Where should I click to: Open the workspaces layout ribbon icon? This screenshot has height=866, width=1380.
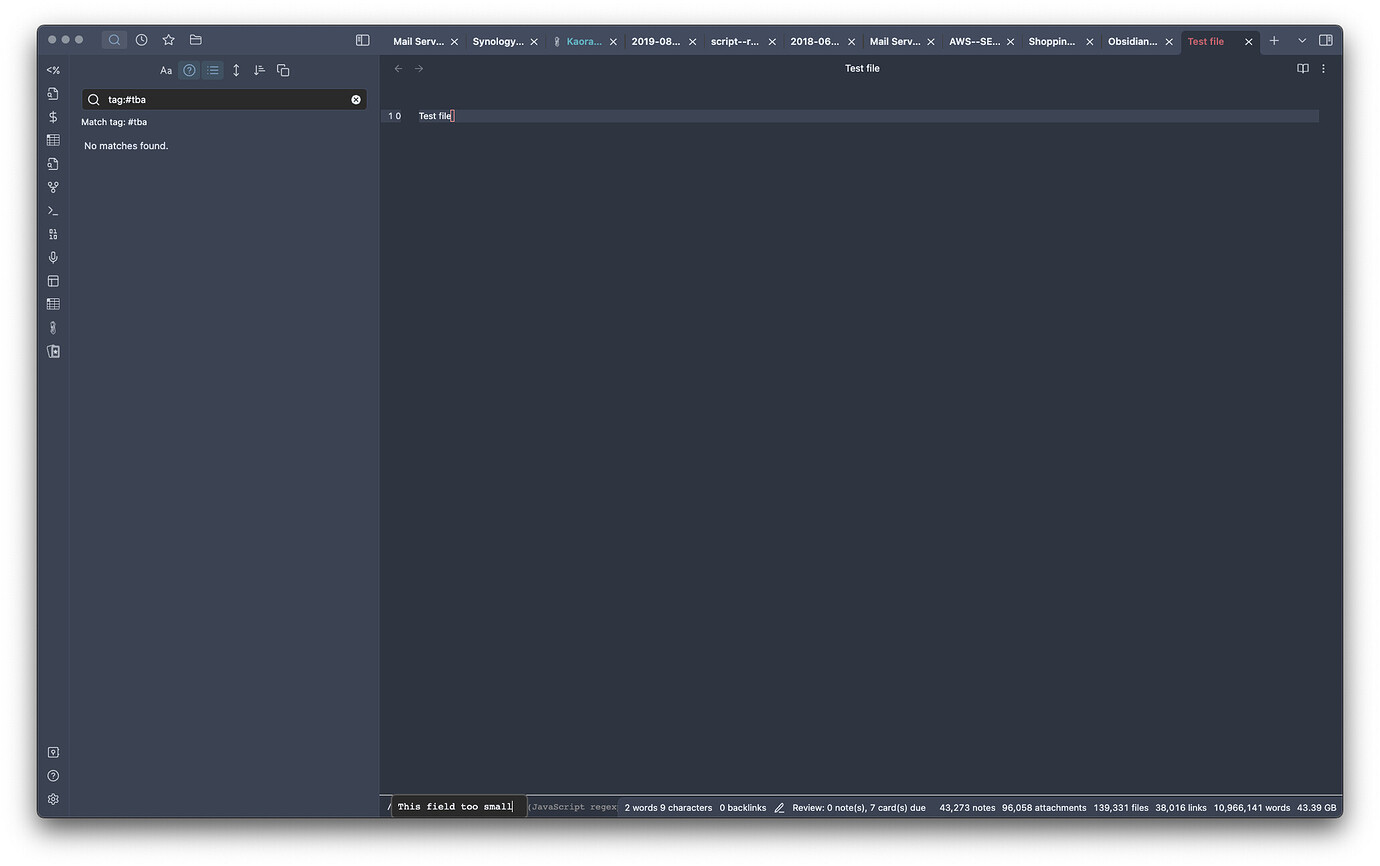53,281
